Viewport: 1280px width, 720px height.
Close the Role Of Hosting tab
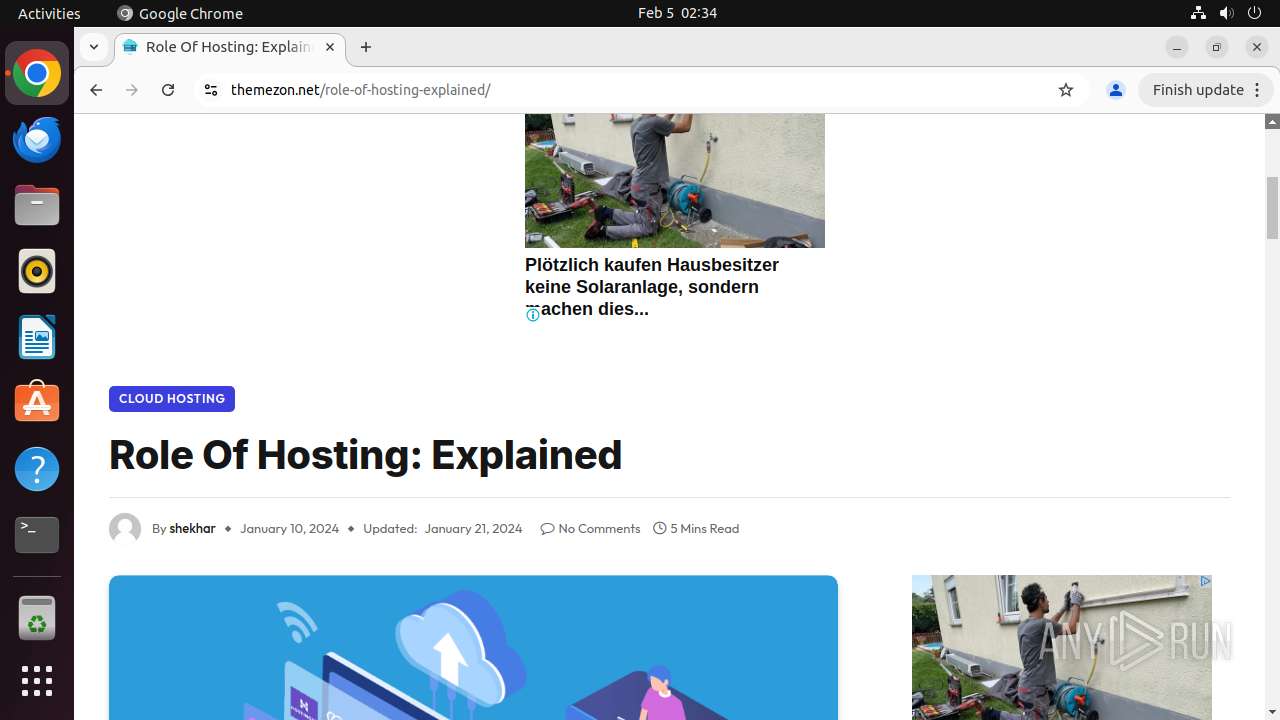330,47
